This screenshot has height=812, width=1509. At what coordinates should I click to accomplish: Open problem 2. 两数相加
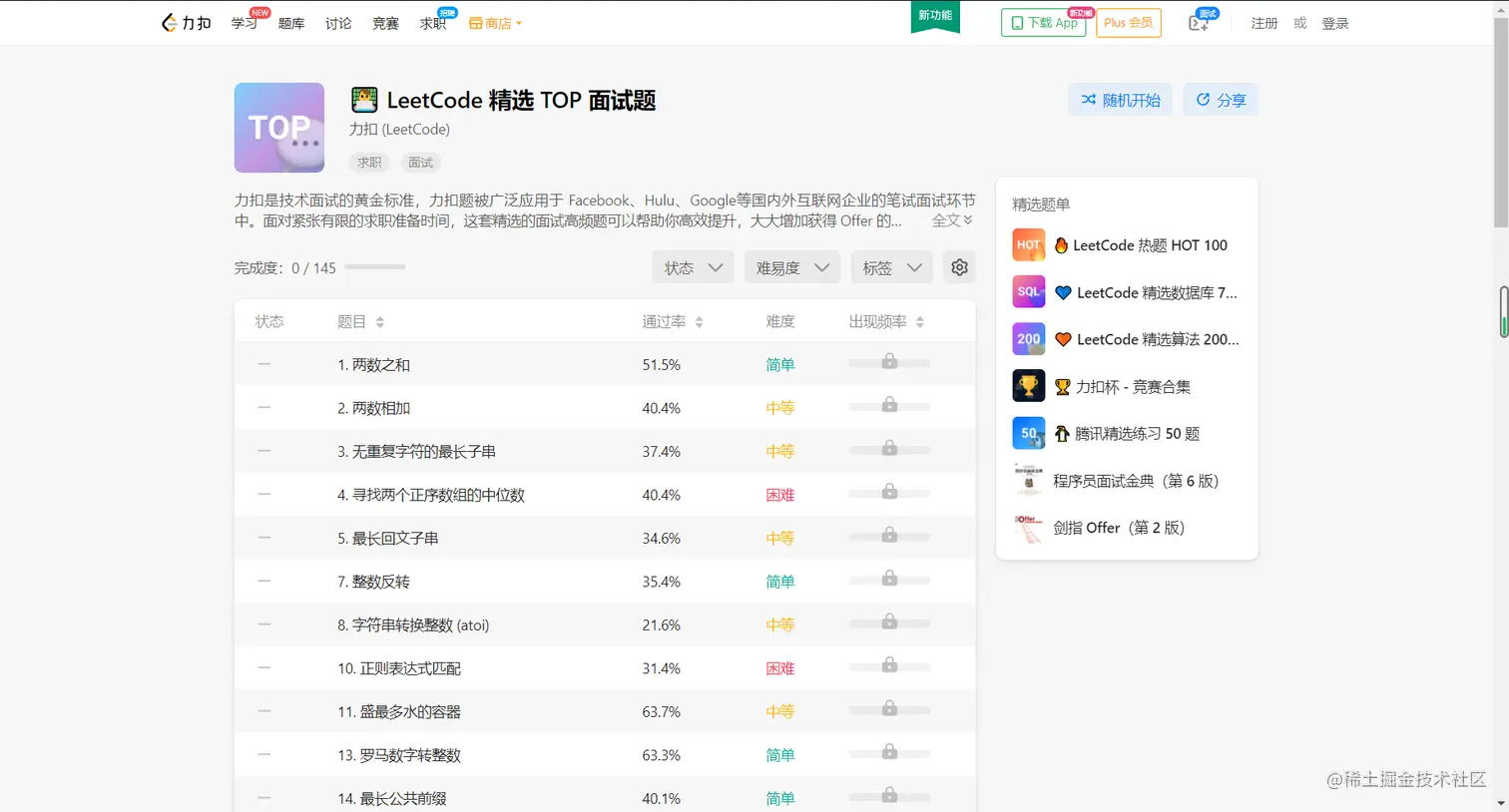373,408
